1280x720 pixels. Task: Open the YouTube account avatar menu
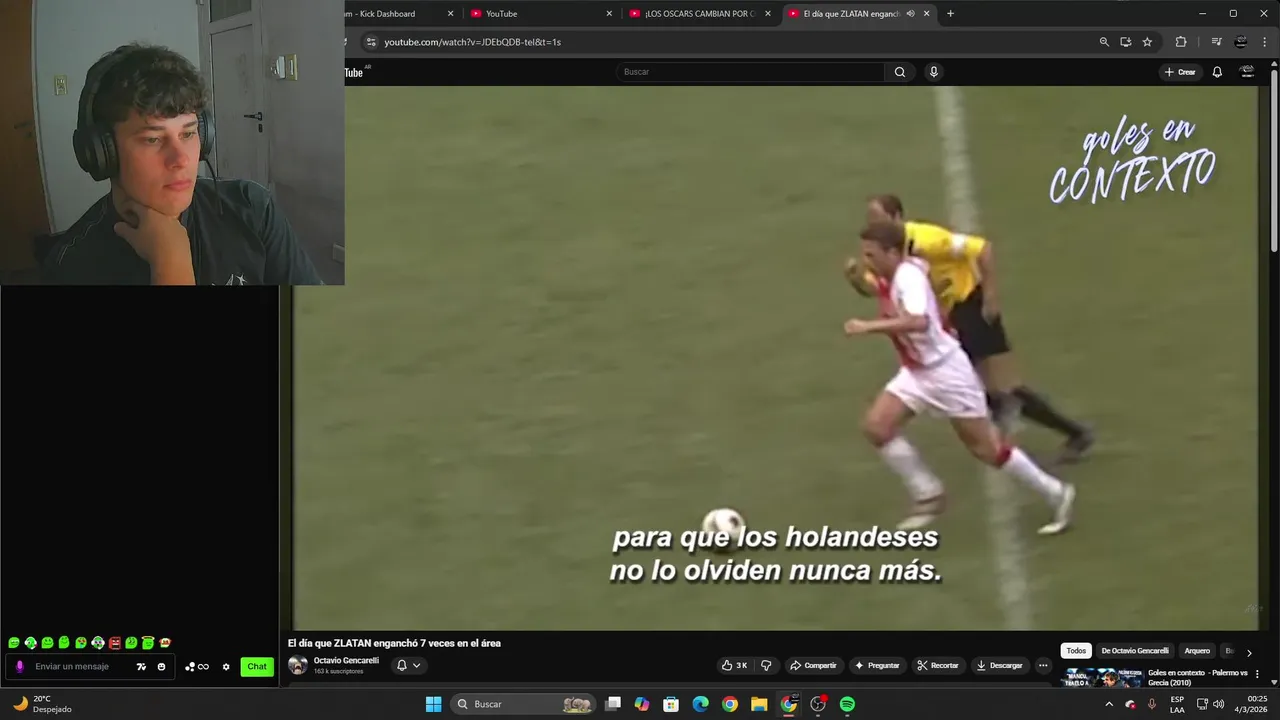coord(1247,72)
